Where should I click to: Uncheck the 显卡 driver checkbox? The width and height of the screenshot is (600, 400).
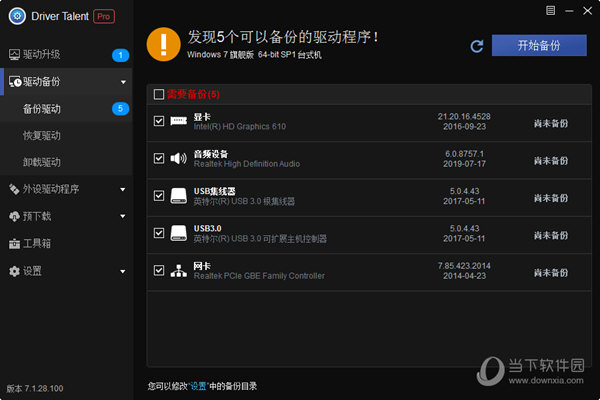(x=159, y=121)
